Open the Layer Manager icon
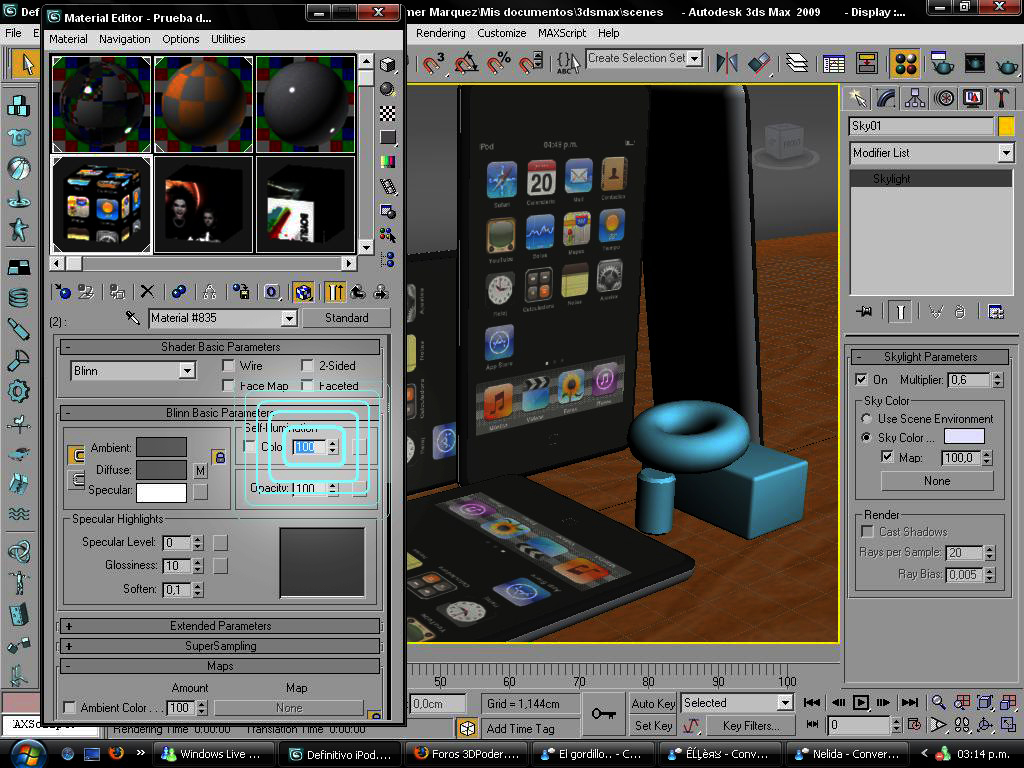Screen dimensions: 1024x768 coord(797,63)
